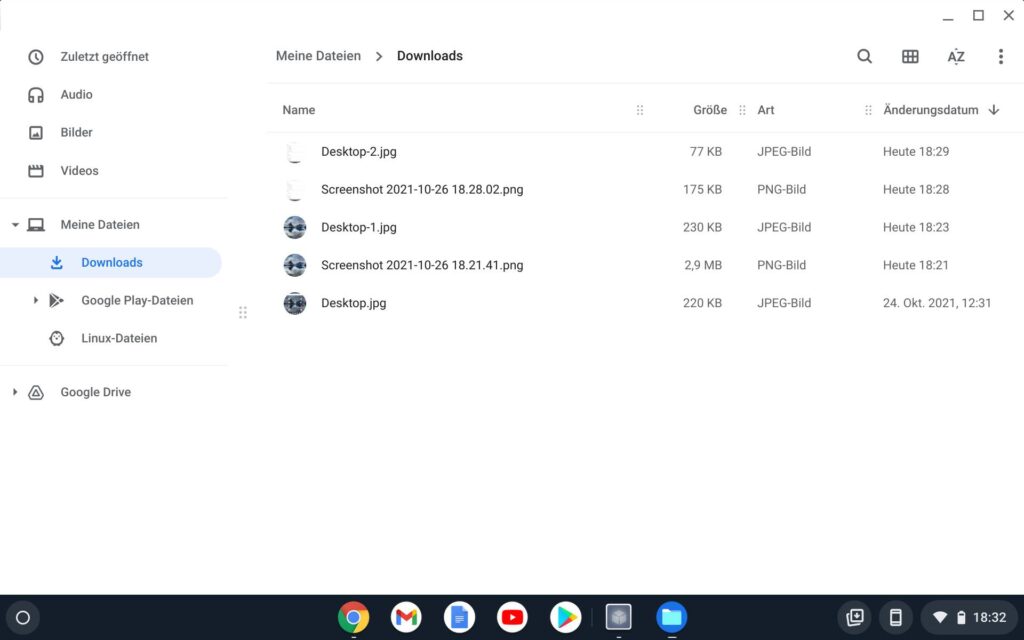The width and height of the screenshot is (1024, 640).
Task: Open the Audio section
Action: pyautogui.click(x=76, y=95)
